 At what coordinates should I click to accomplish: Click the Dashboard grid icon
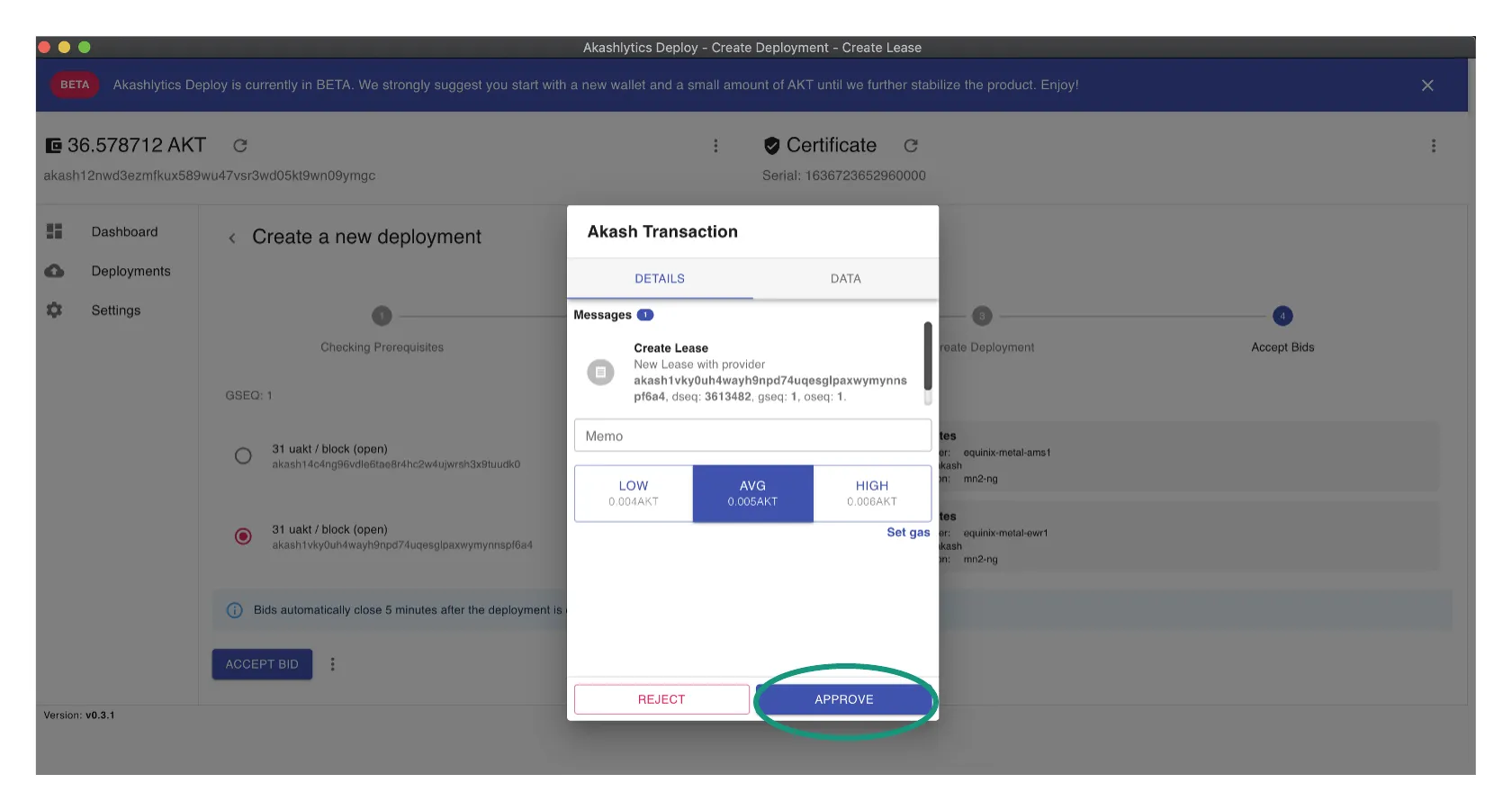(55, 231)
